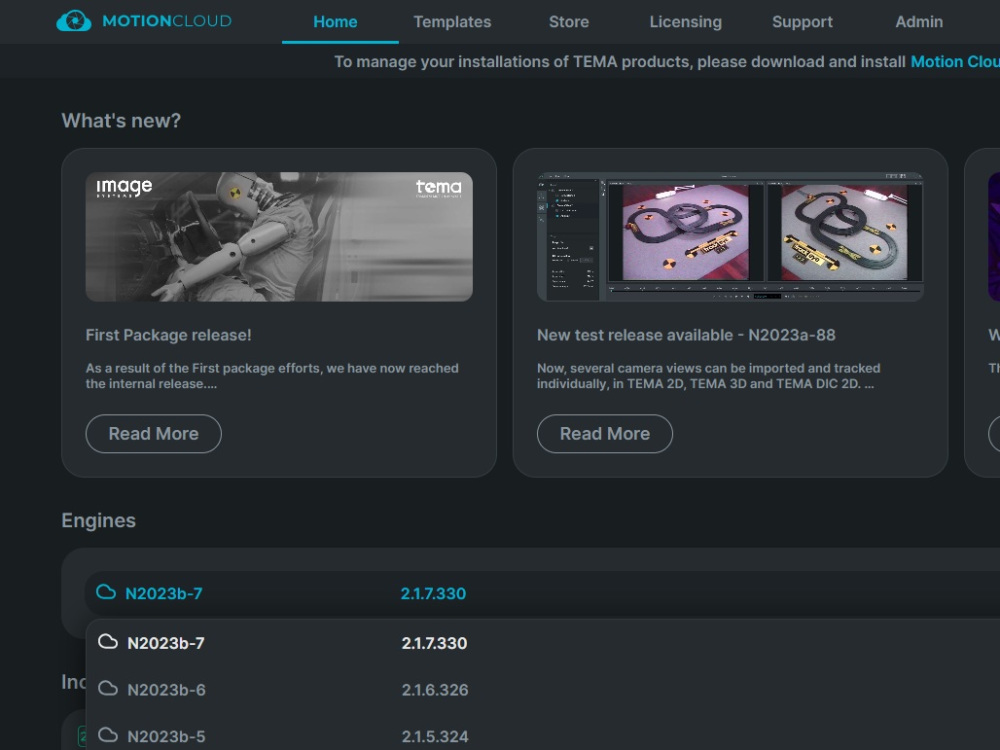1000x750 pixels.
Task: Click the purple thumbnail of third news card
Action: 994,237
